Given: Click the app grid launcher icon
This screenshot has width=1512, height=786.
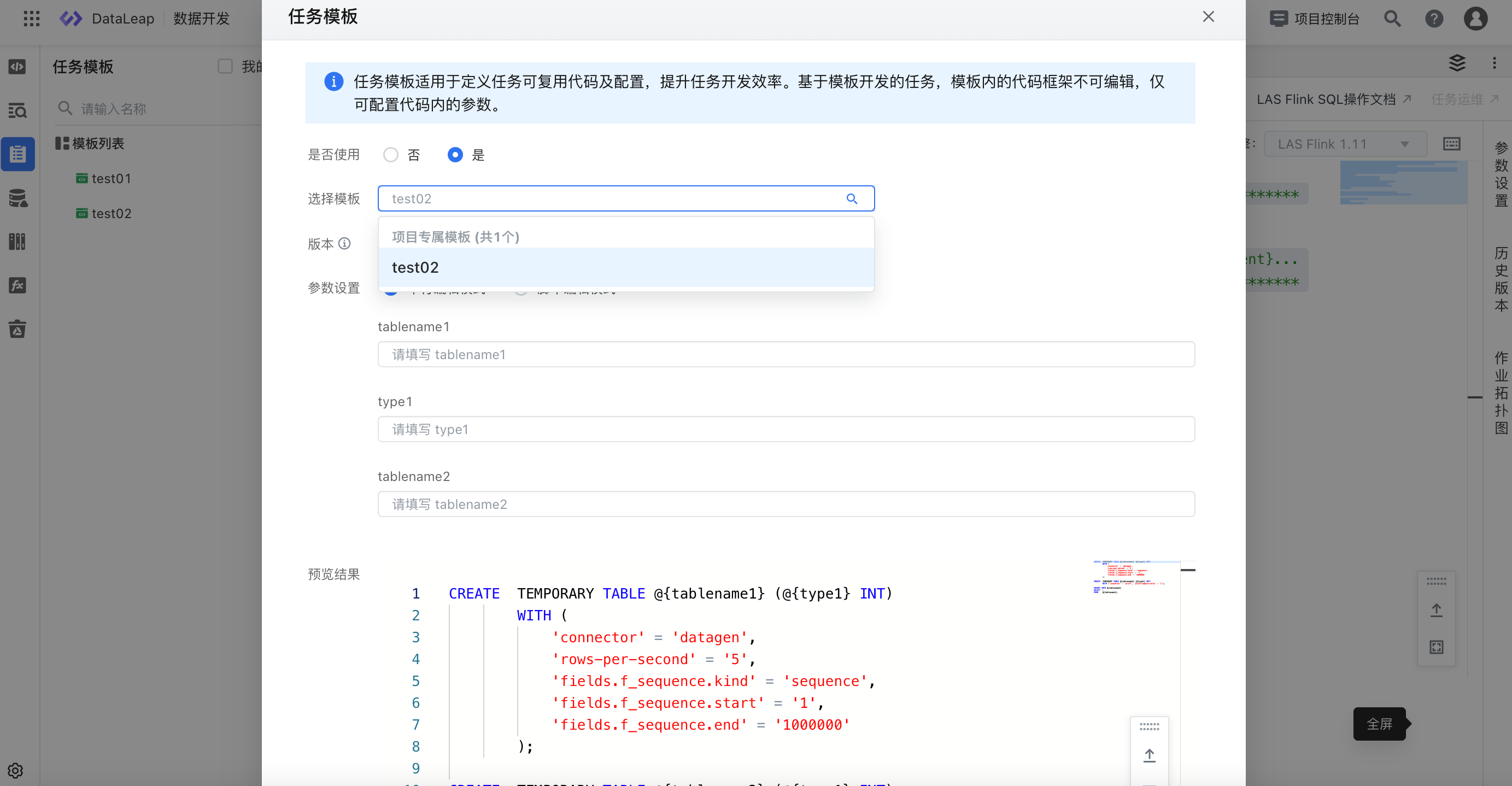Looking at the screenshot, I should coord(32,19).
